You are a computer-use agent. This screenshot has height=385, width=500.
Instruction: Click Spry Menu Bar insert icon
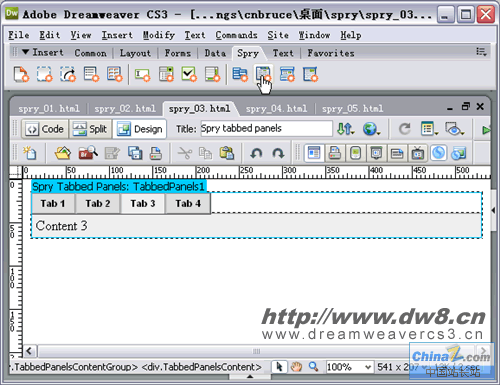click(240, 74)
